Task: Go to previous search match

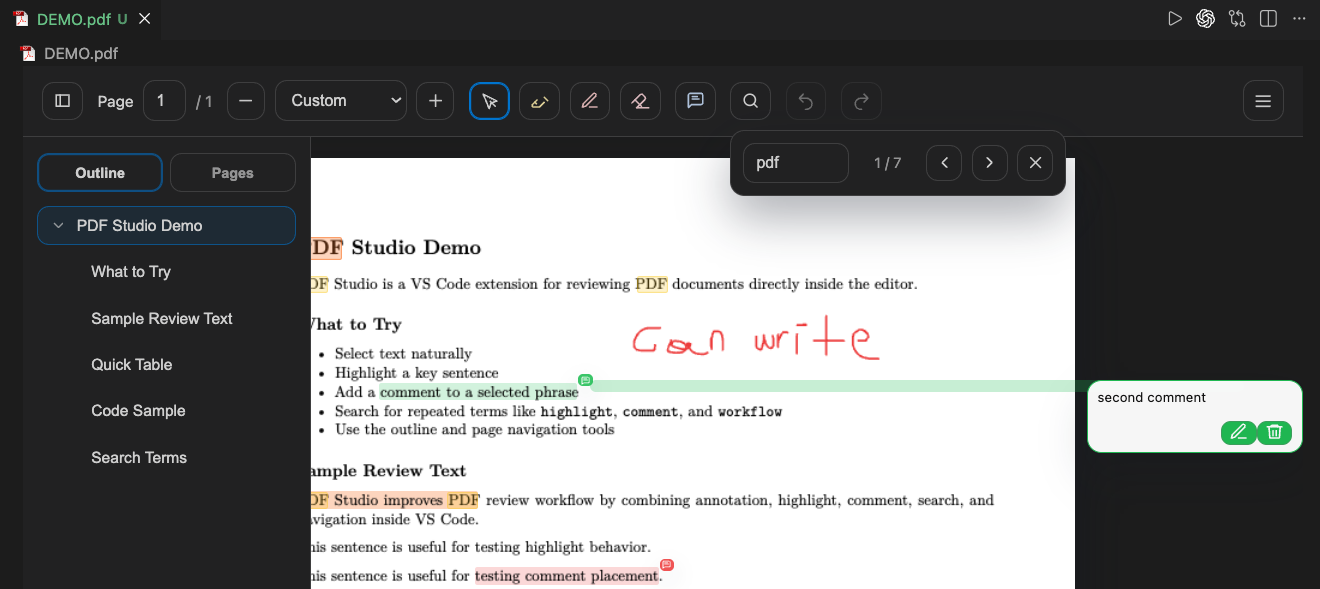Action: (944, 163)
